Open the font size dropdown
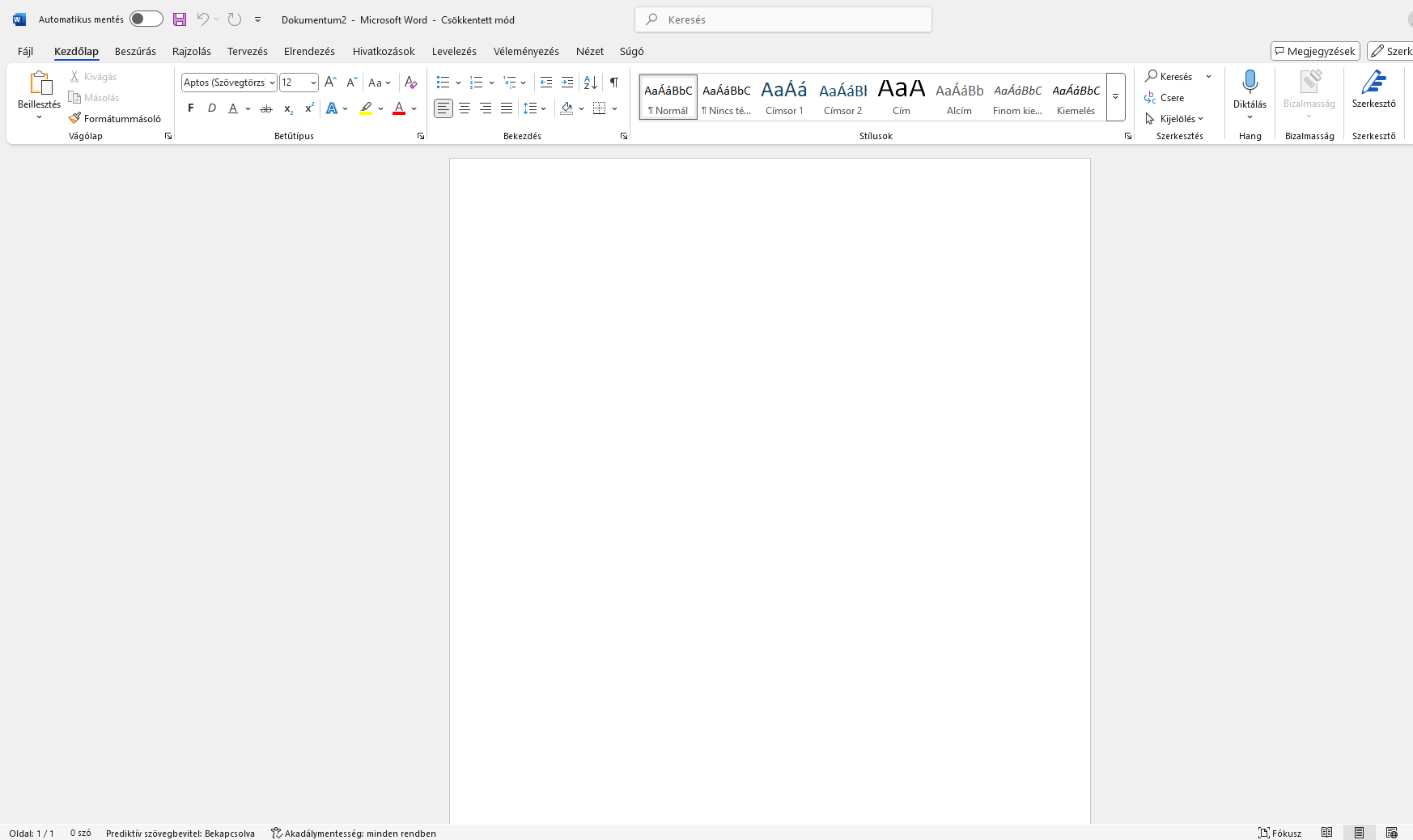The width and height of the screenshot is (1413, 840). (313, 83)
